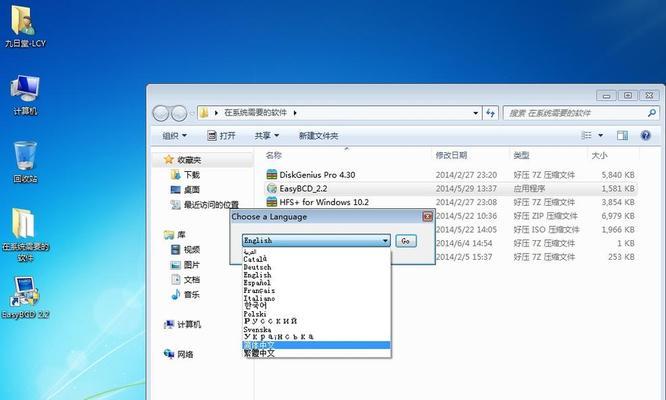Select the DiskGenius Pro 4.30 archive file
Viewport: 666px width, 400px height.
click(316, 175)
